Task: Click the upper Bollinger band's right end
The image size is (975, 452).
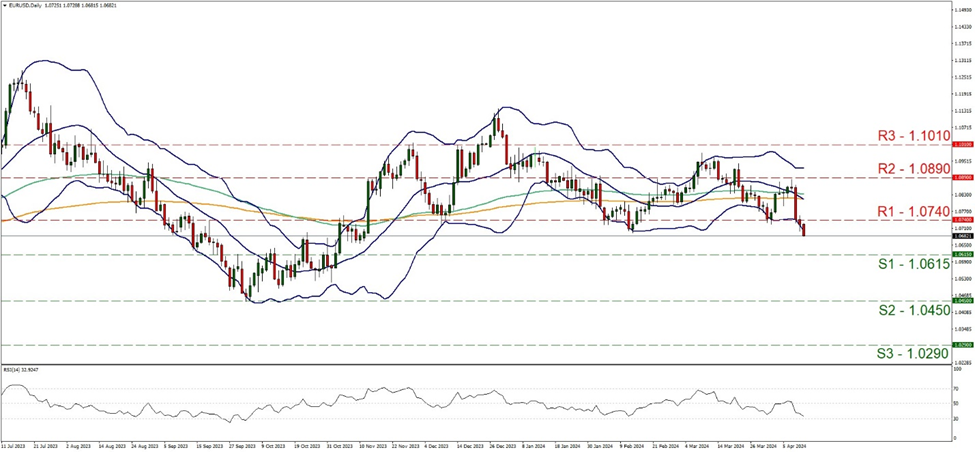Action: (x=803, y=168)
